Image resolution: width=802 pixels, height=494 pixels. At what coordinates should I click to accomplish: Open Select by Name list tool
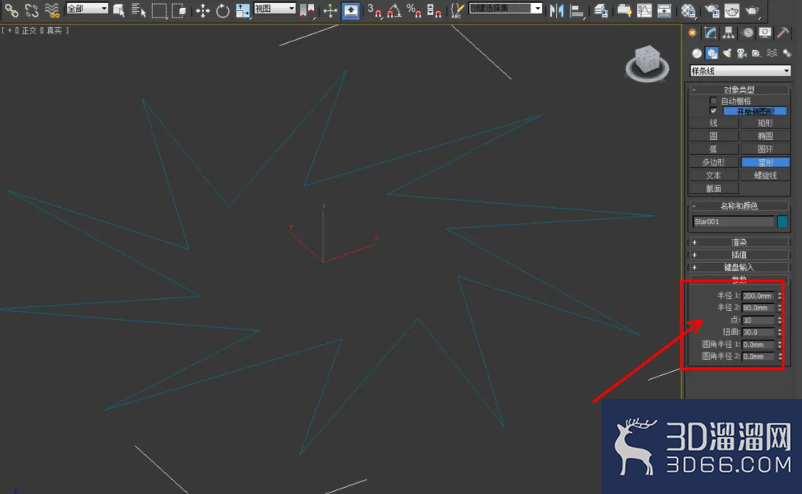(x=139, y=10)
